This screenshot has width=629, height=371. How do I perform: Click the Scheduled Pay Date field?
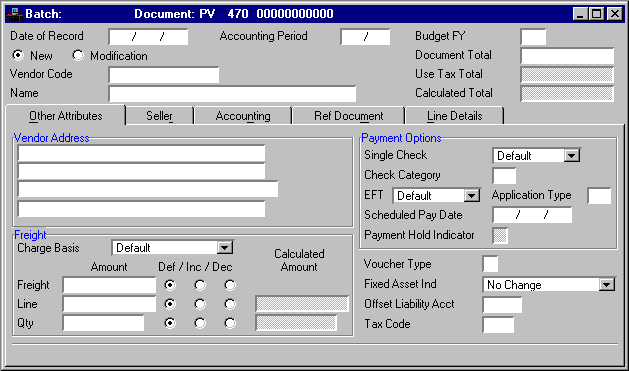tap(532, 215)
